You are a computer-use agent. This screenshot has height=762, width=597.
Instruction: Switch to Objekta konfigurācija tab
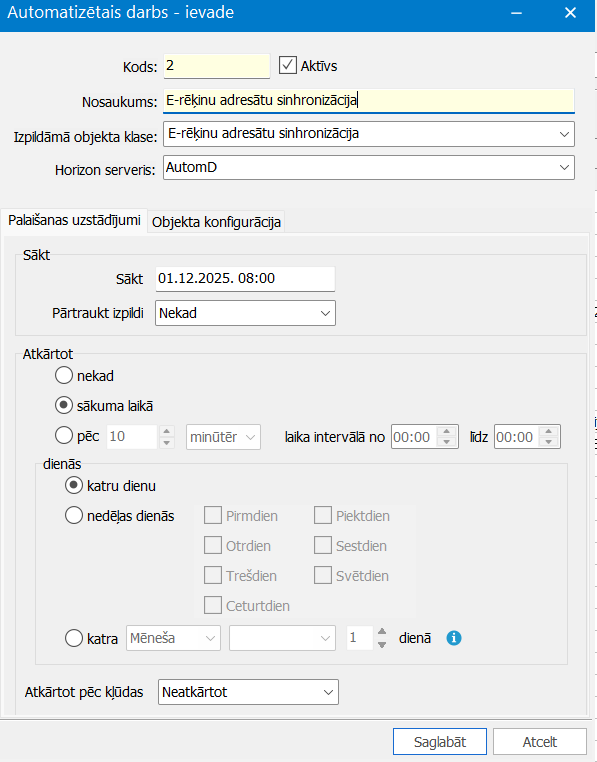pos(216,222)
